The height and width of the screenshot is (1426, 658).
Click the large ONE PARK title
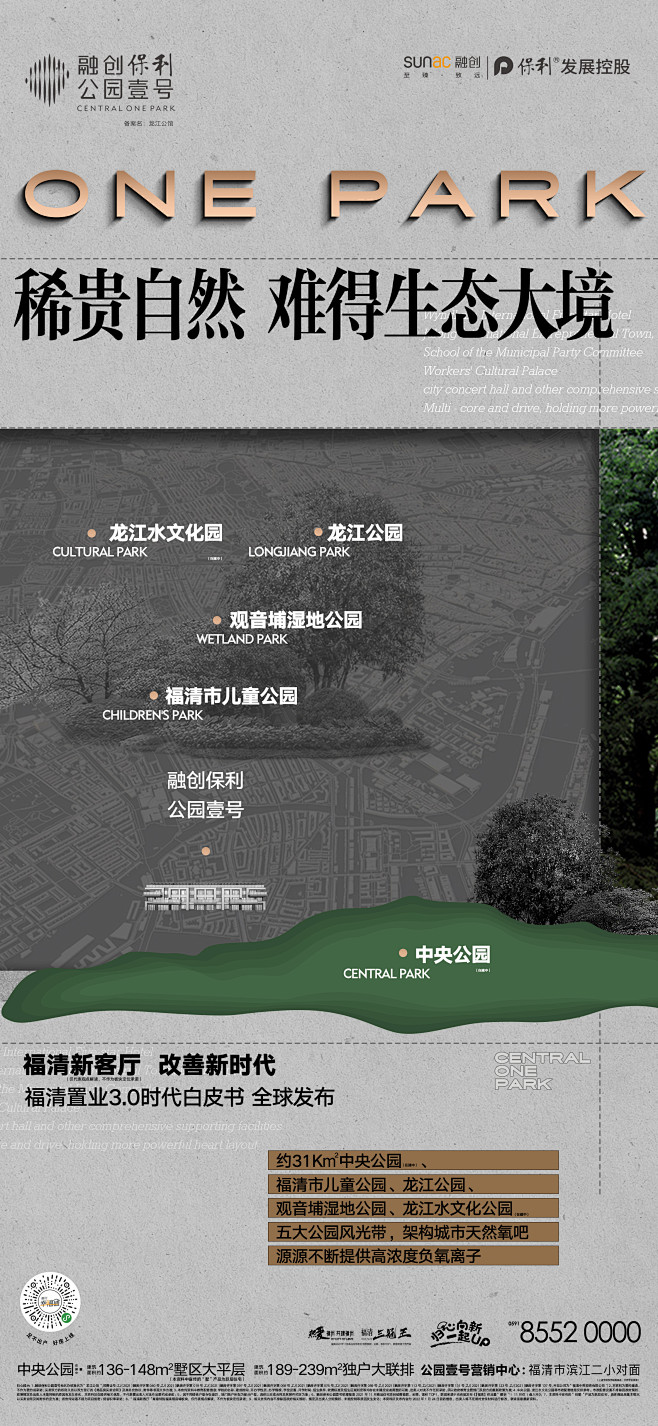coord(333,196)
